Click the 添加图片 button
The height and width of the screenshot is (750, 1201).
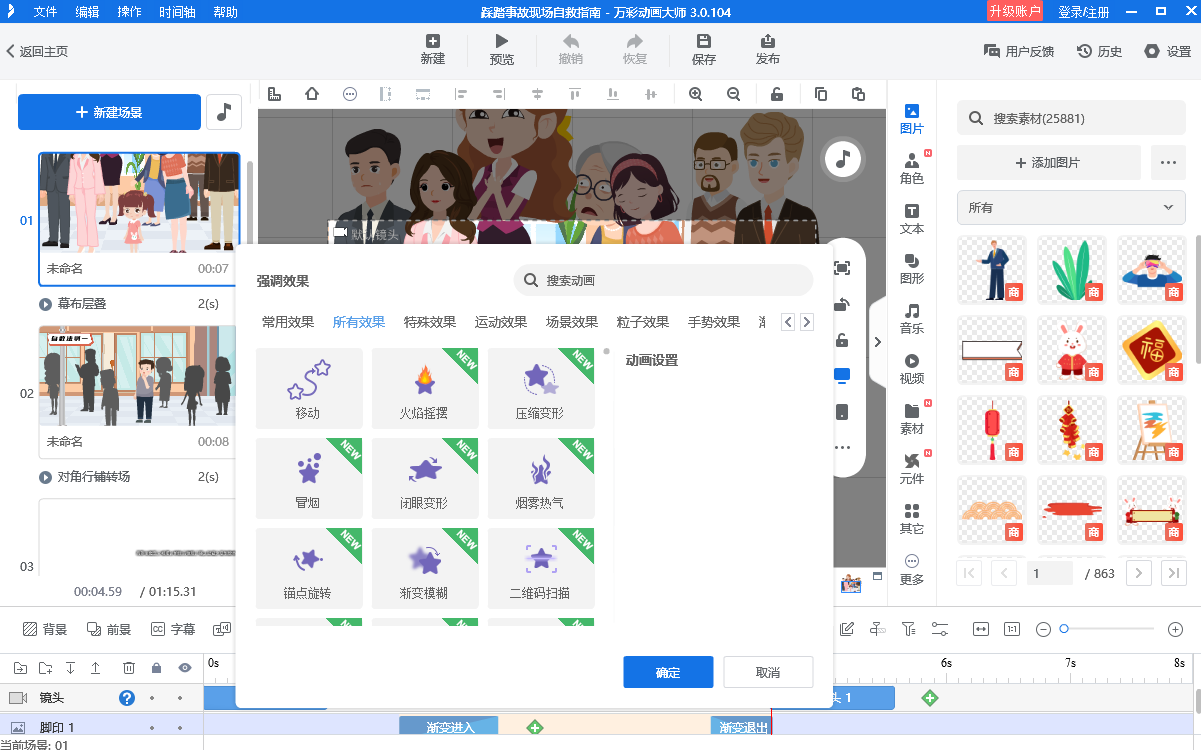tap(1048, 162)
